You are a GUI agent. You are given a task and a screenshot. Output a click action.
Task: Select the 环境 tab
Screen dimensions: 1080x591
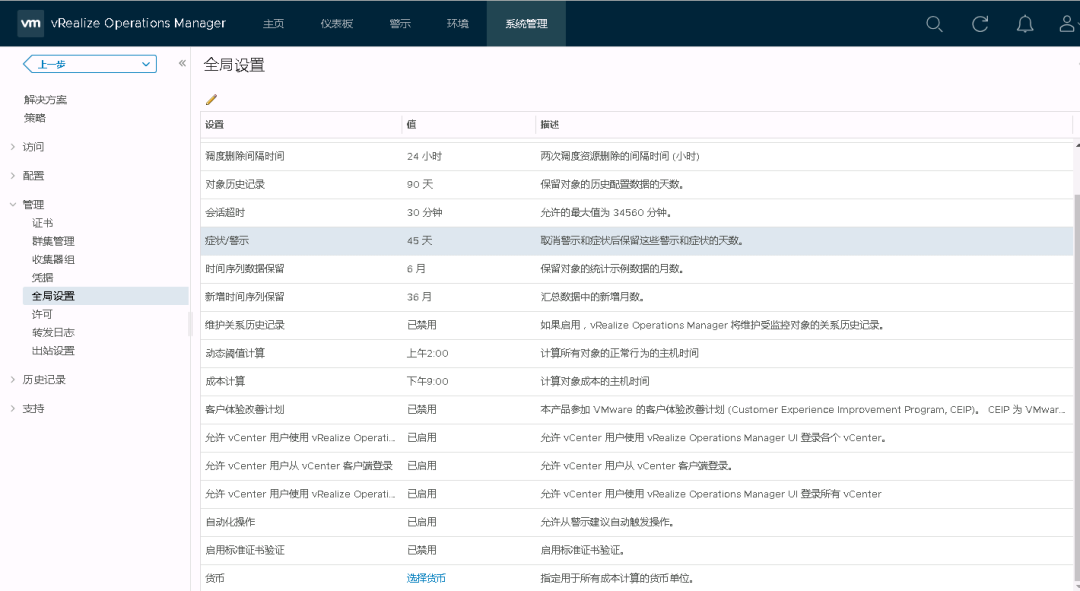point(457,23)
